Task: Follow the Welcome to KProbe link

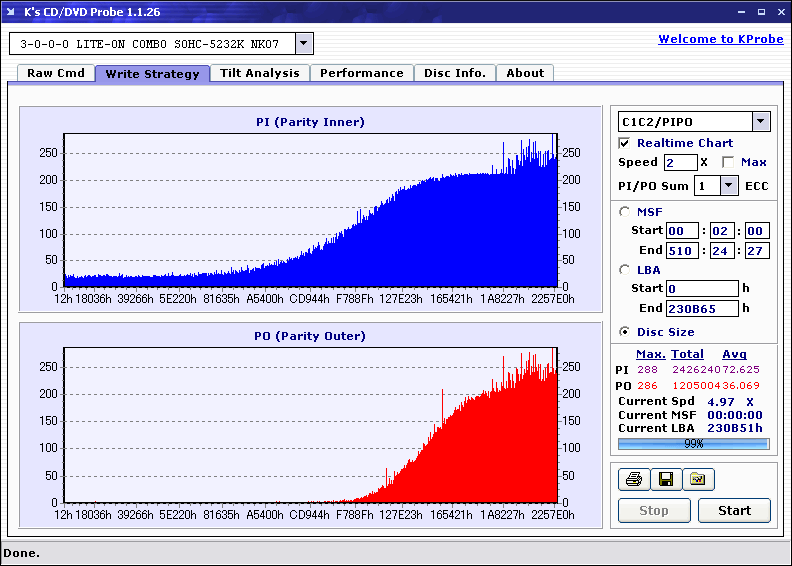Action: pos(721,39)
